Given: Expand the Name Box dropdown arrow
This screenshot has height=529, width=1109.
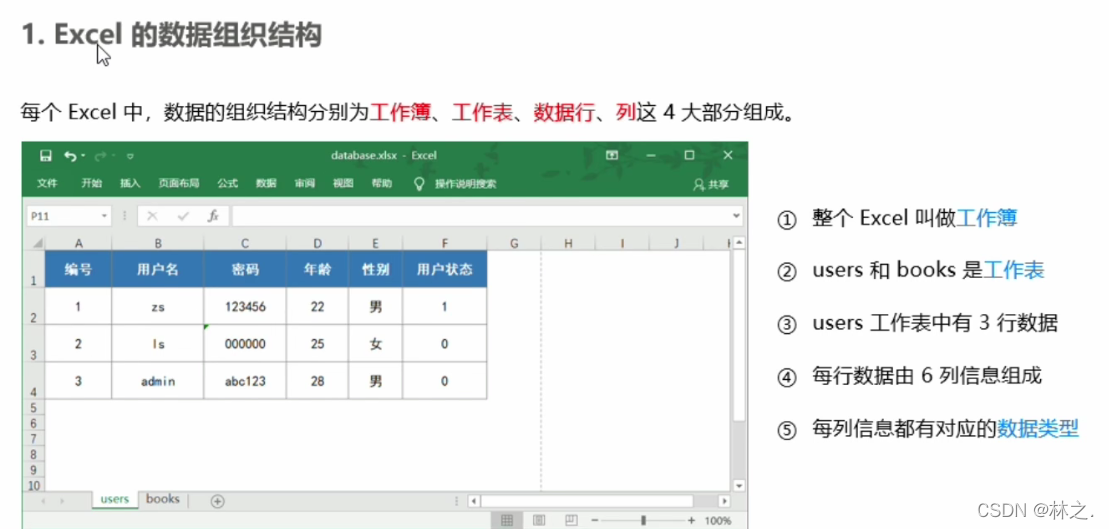Looking at the screenshot, I should coord(105,216).
